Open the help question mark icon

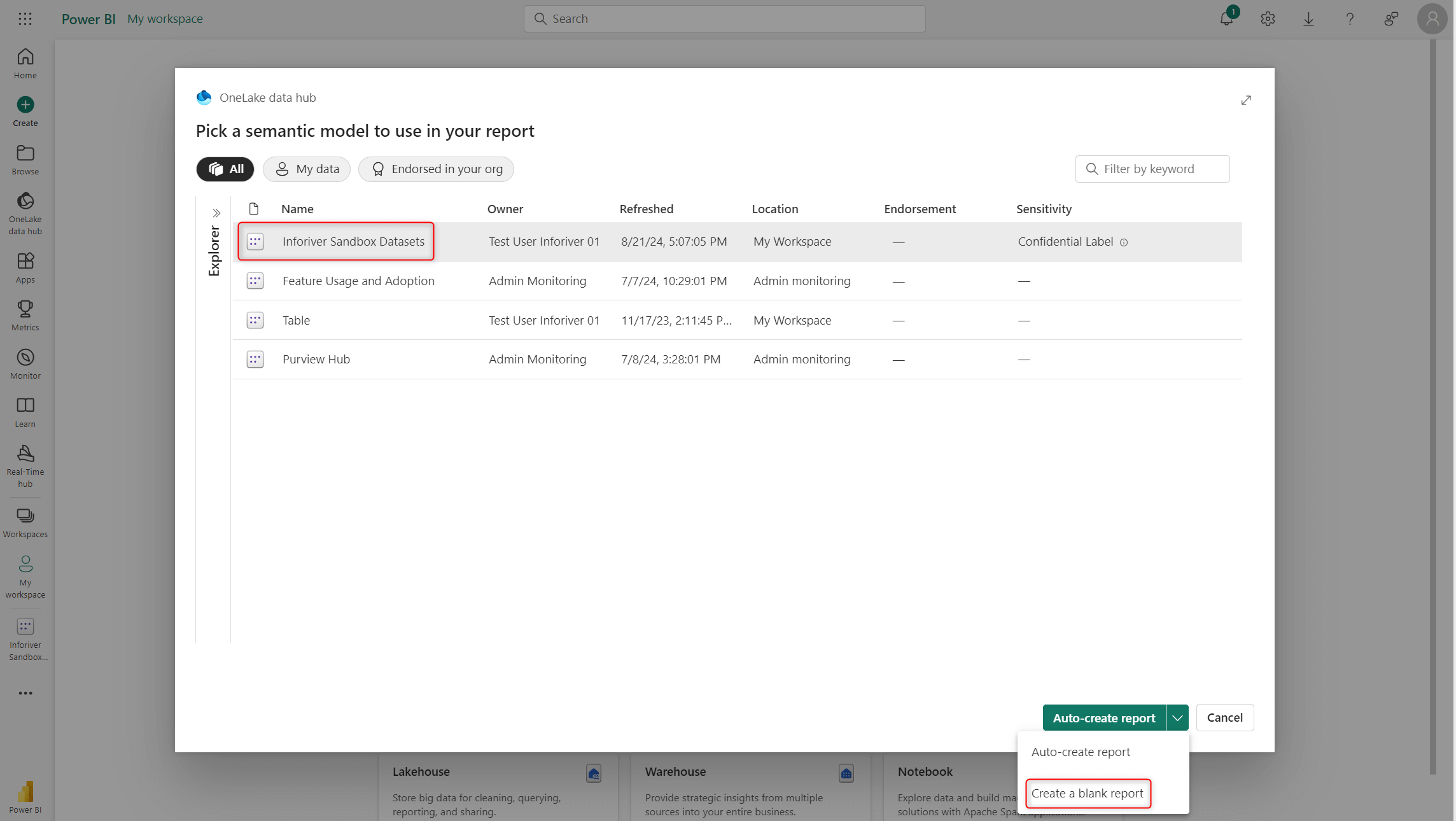[x=1350, y=18]
